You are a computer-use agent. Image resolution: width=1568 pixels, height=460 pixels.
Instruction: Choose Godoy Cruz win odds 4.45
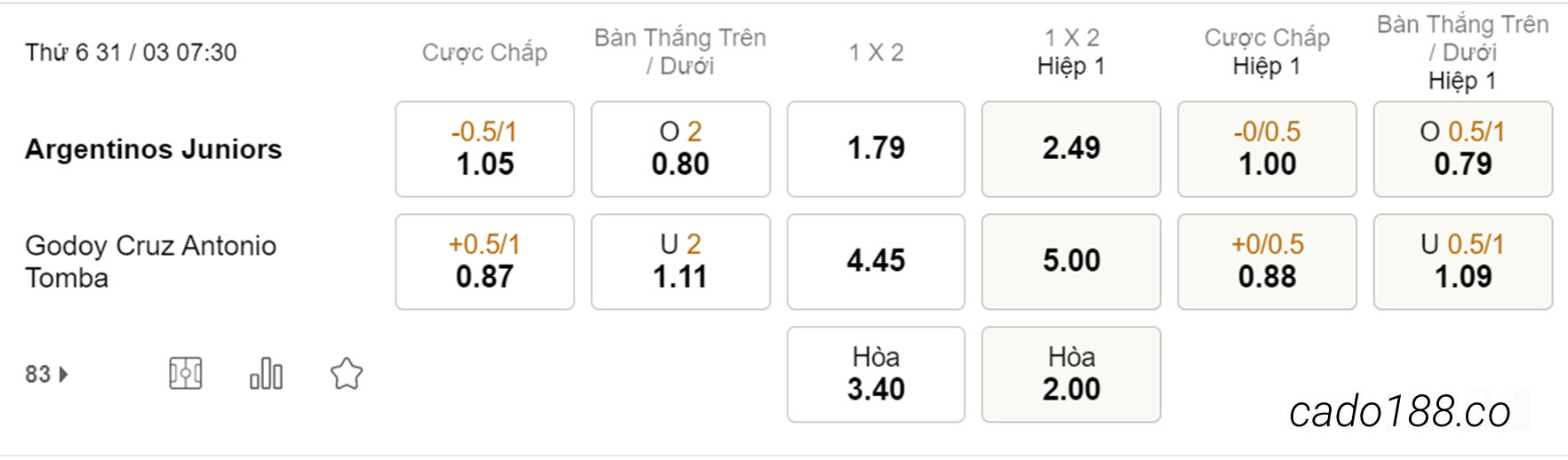click(x=876, y=262)
